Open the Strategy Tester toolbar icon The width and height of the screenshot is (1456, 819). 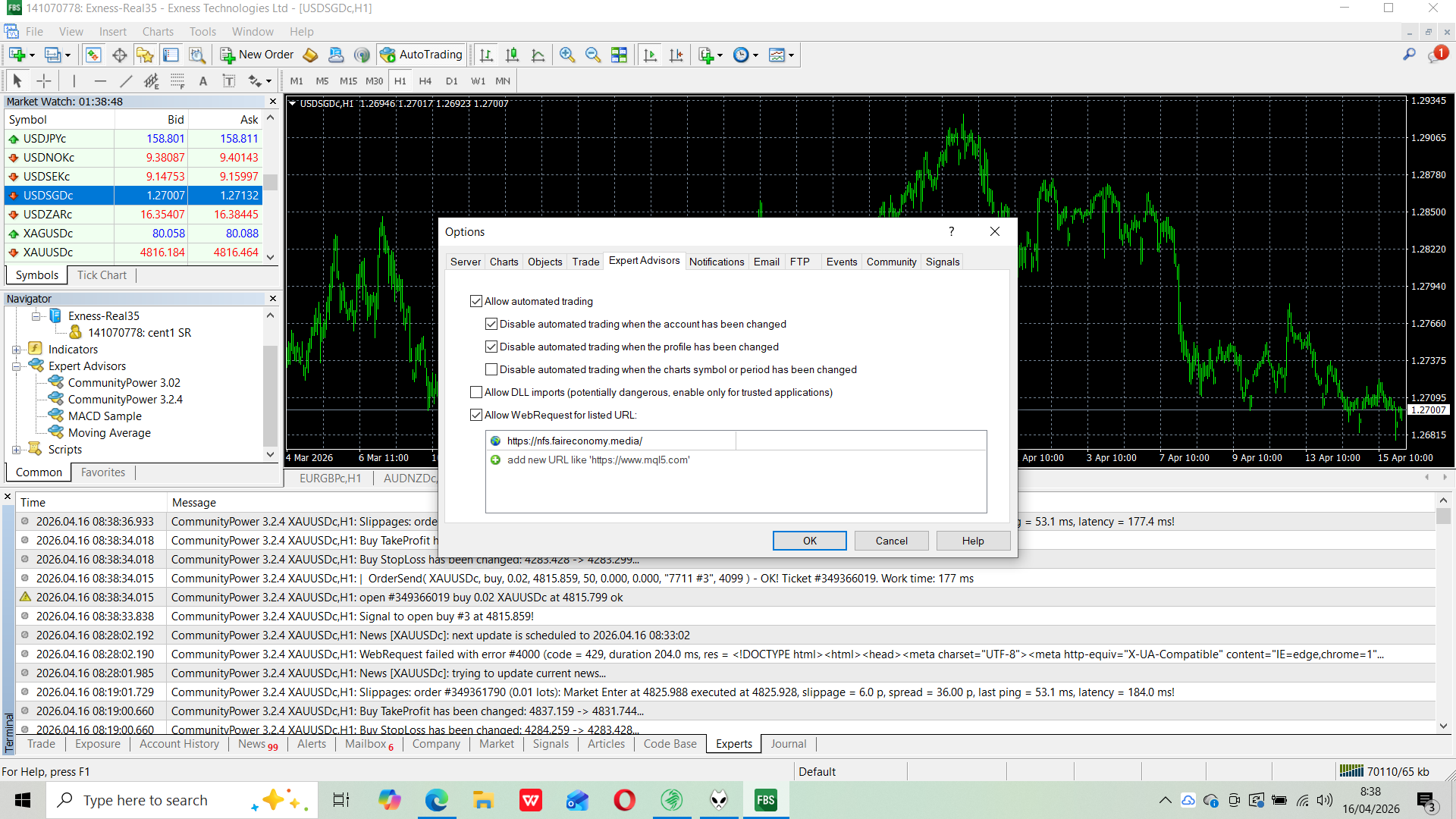pos(197,55)
